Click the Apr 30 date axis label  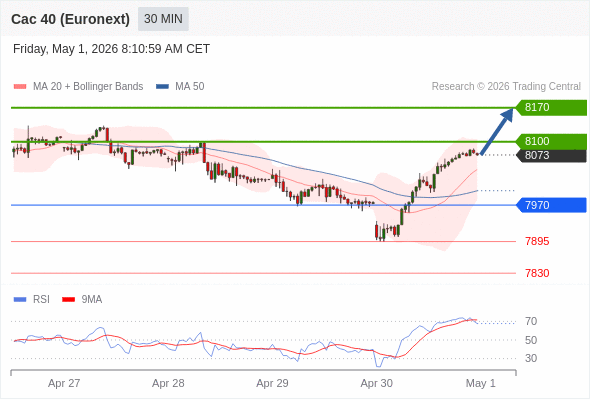click(376, 383)
